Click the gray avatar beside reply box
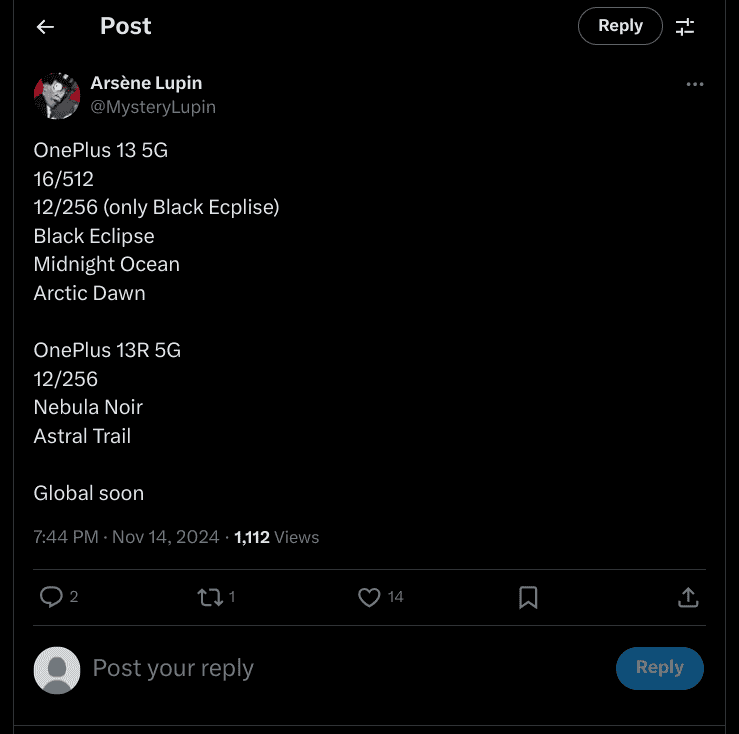This screenshot has height=734, width=739. click(x=57, y=669)
